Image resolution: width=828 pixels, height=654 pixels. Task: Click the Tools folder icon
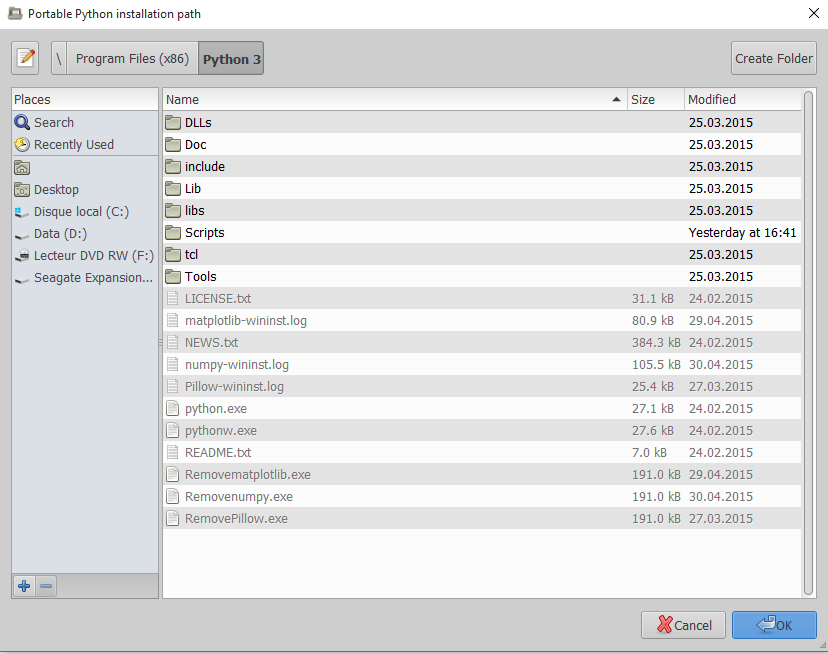pos(173,277)
